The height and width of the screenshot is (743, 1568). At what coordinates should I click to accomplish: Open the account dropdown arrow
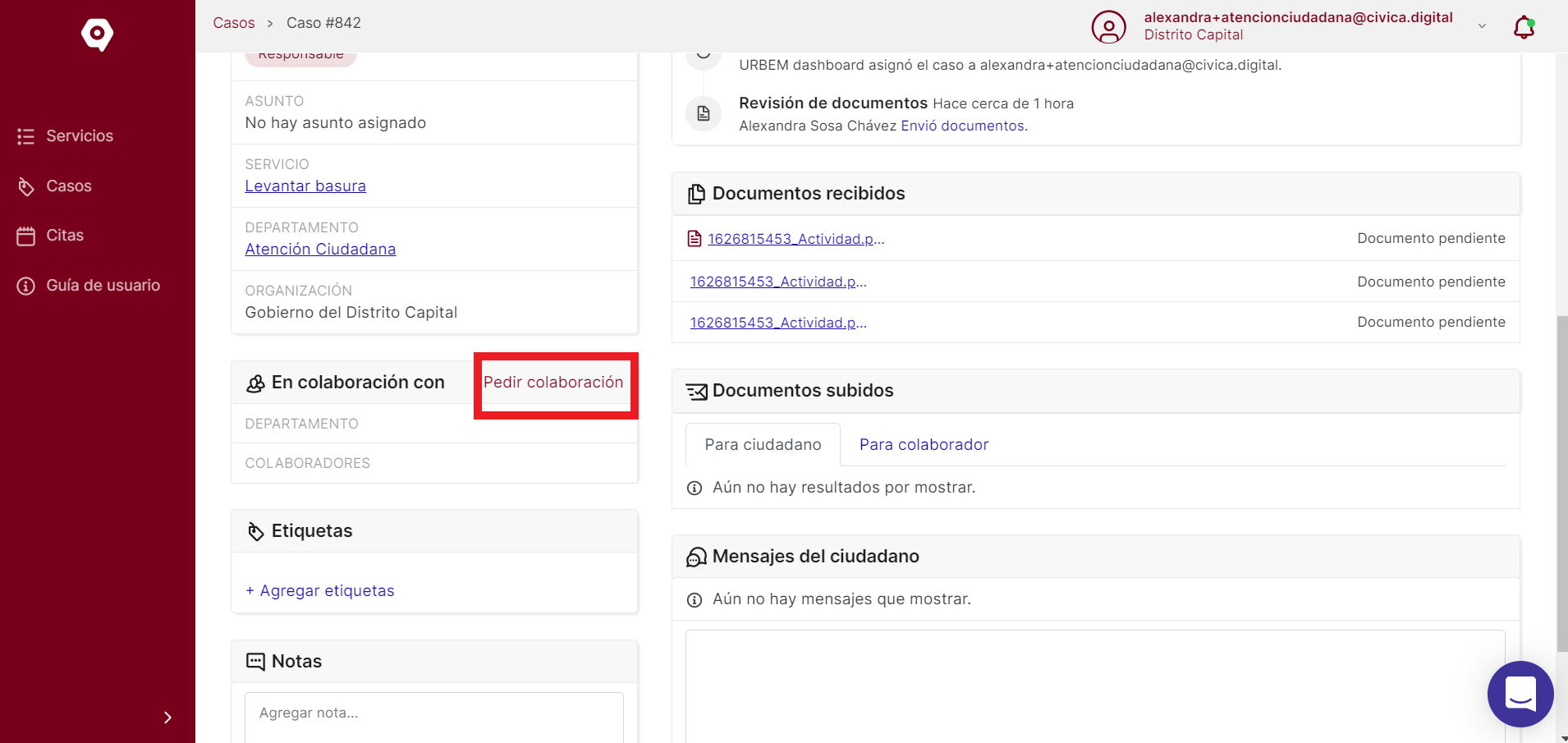tap(1482, 26)
